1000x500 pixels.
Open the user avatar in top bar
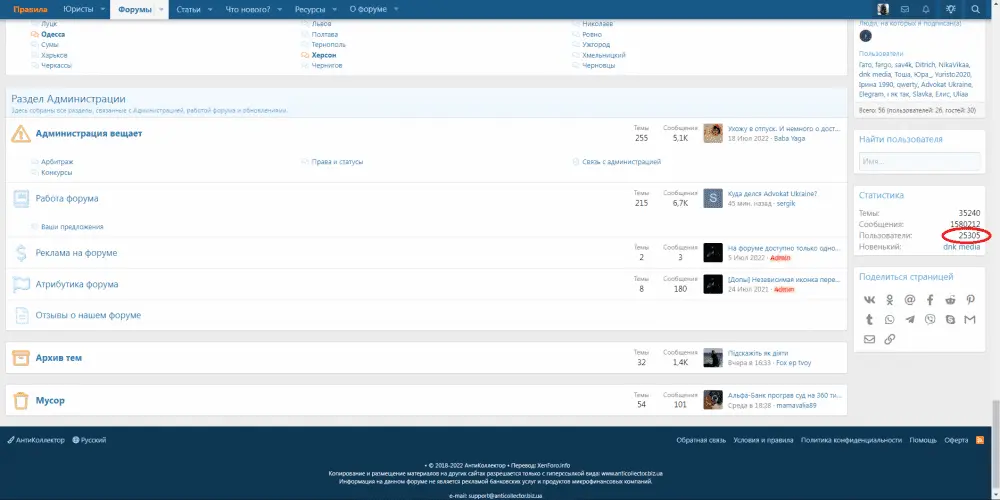(883, 9)
